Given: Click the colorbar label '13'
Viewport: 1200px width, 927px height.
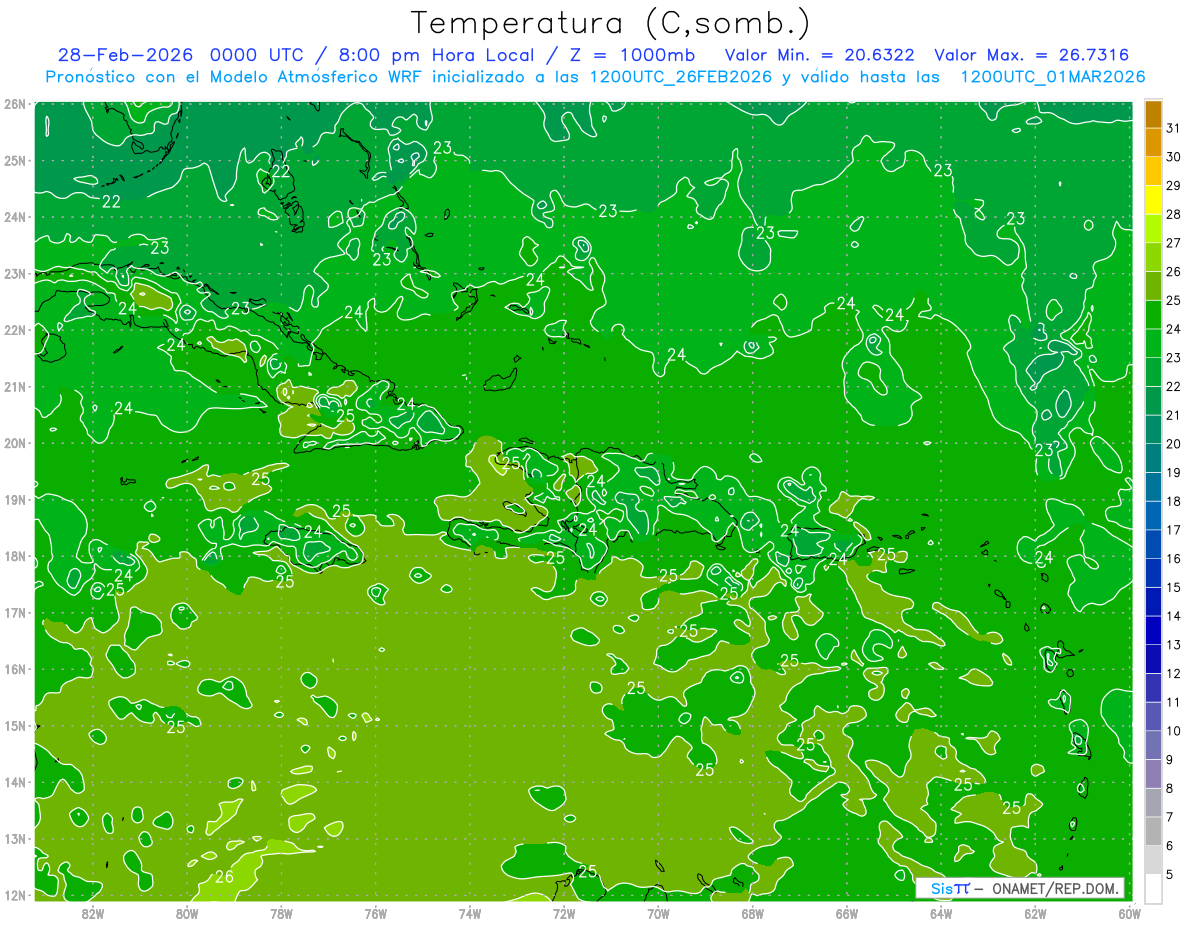Looking at the screenshot, I should [x=1173, y=645].
